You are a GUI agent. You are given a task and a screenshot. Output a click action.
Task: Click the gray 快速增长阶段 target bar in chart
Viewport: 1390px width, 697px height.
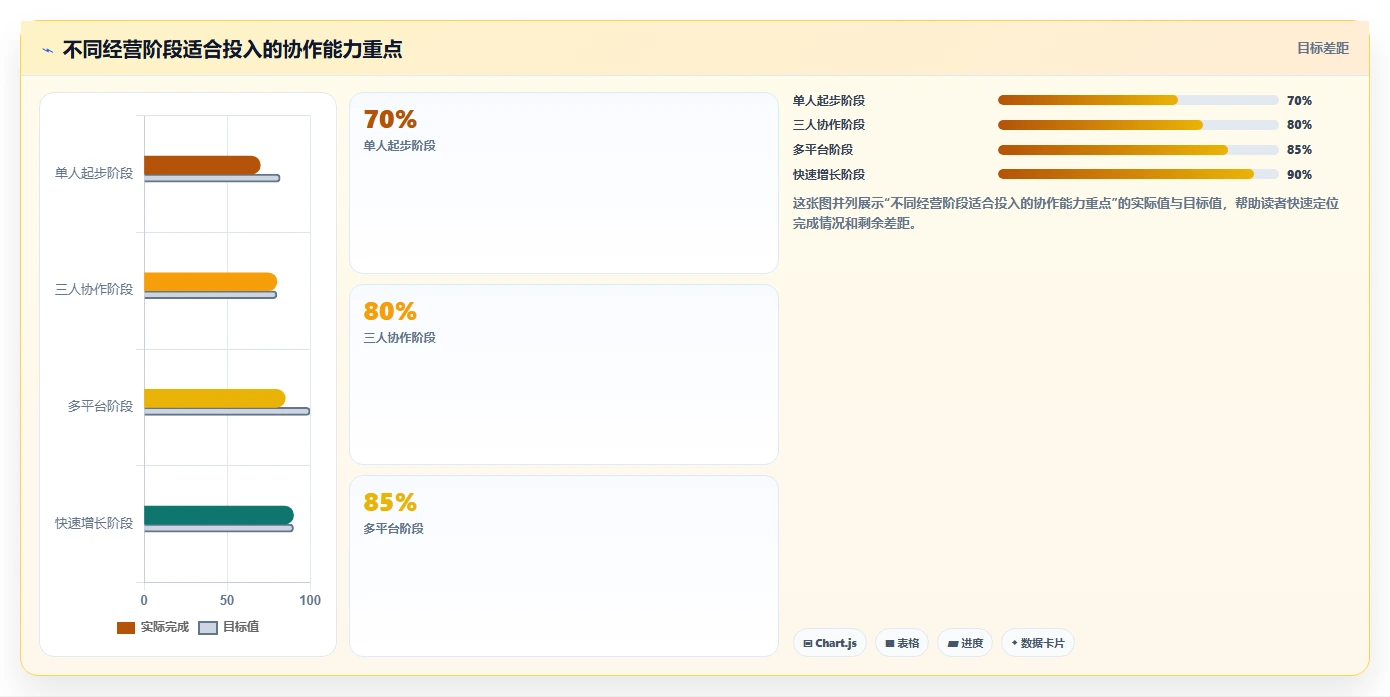point(218,528)
